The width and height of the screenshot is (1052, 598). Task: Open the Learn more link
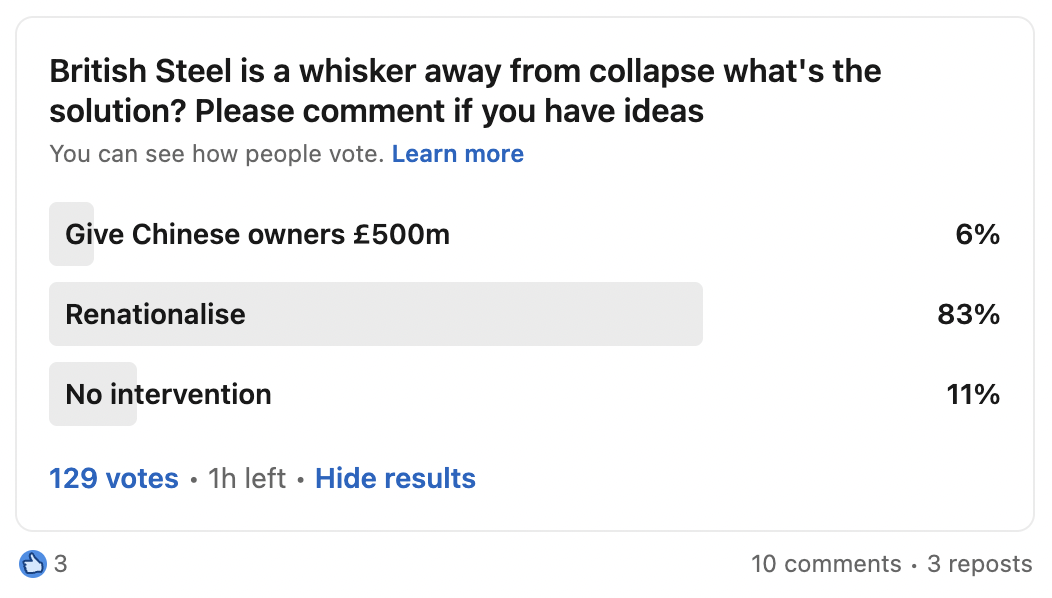pyautogui.click(x=458, y=154)
